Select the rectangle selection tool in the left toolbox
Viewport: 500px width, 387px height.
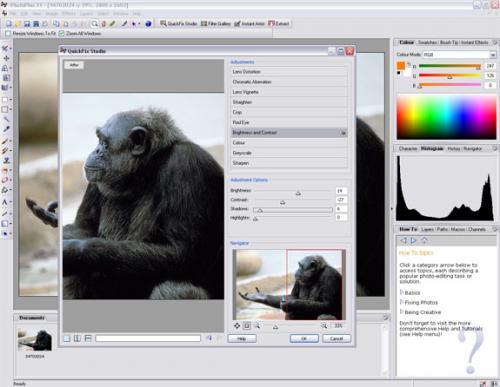(x=5, y=100)
